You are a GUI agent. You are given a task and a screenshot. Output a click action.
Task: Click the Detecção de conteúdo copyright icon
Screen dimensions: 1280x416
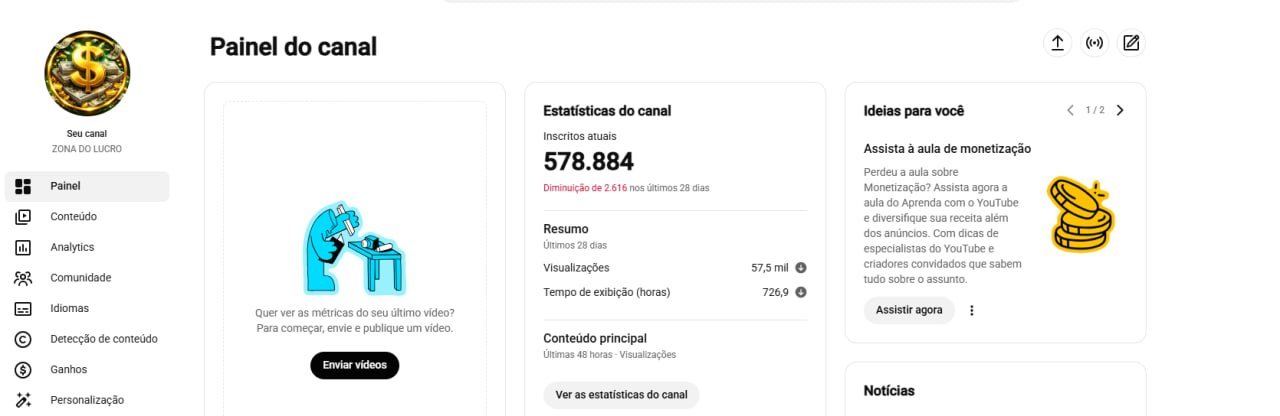point(23,339)
